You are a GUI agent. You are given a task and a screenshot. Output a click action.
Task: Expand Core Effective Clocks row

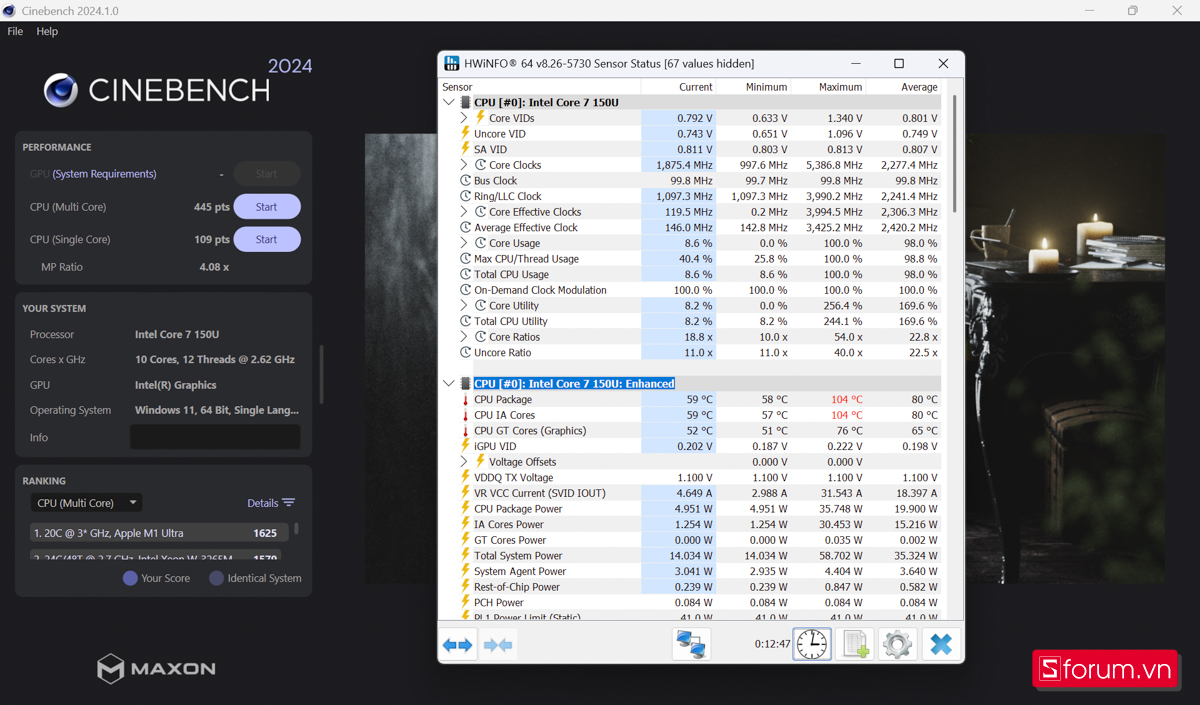464,211
